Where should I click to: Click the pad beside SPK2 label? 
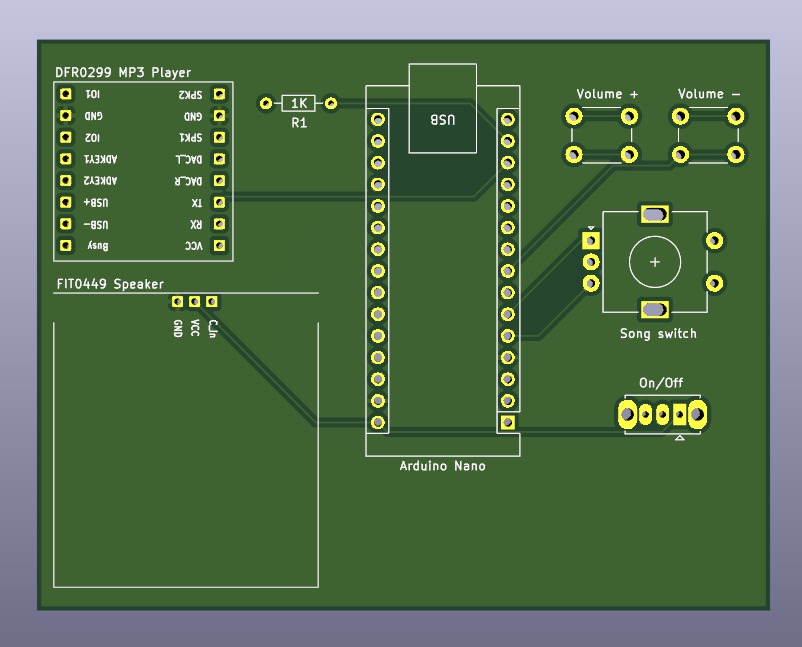219,94
